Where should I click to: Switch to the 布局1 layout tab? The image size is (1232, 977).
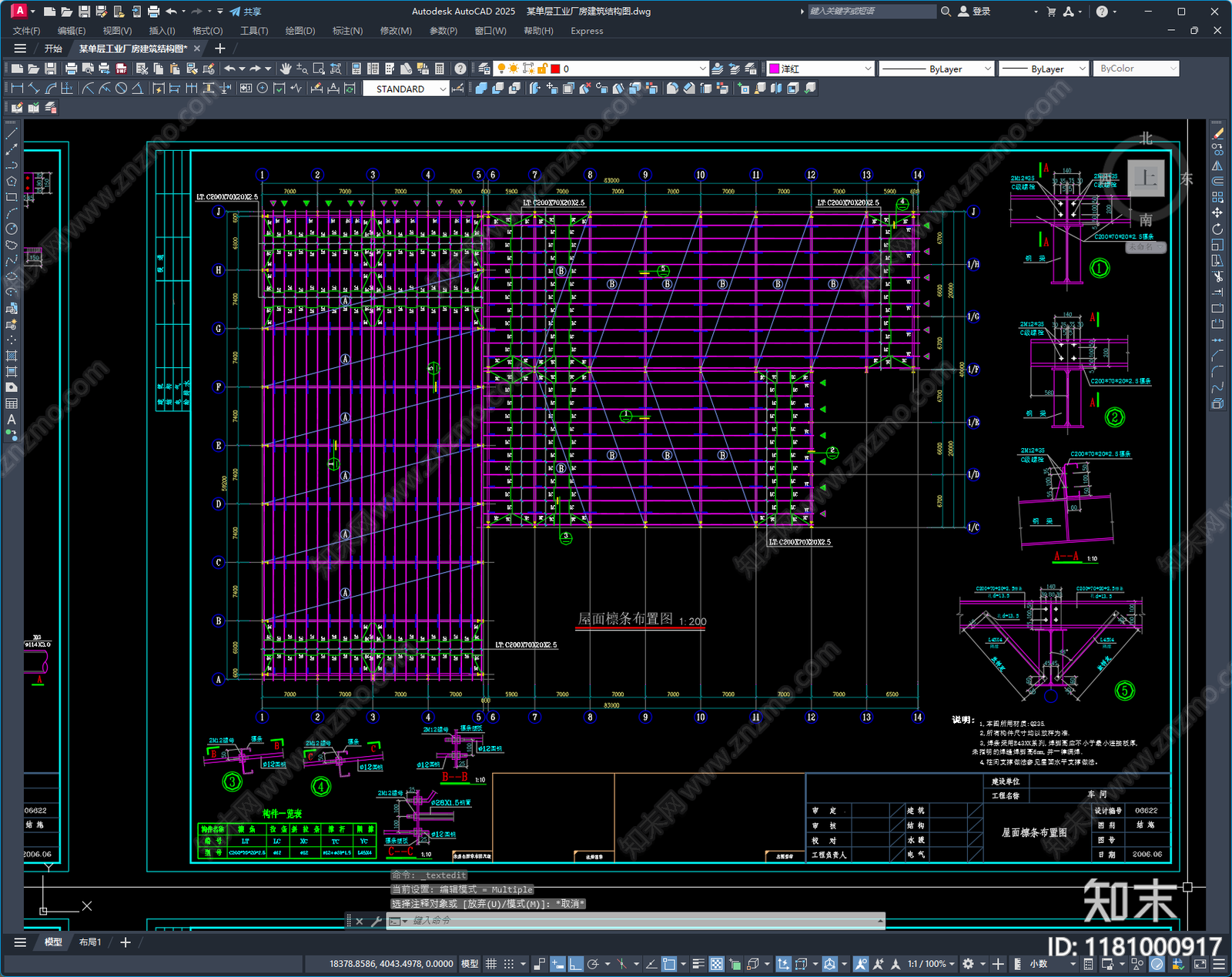point(90,942)
